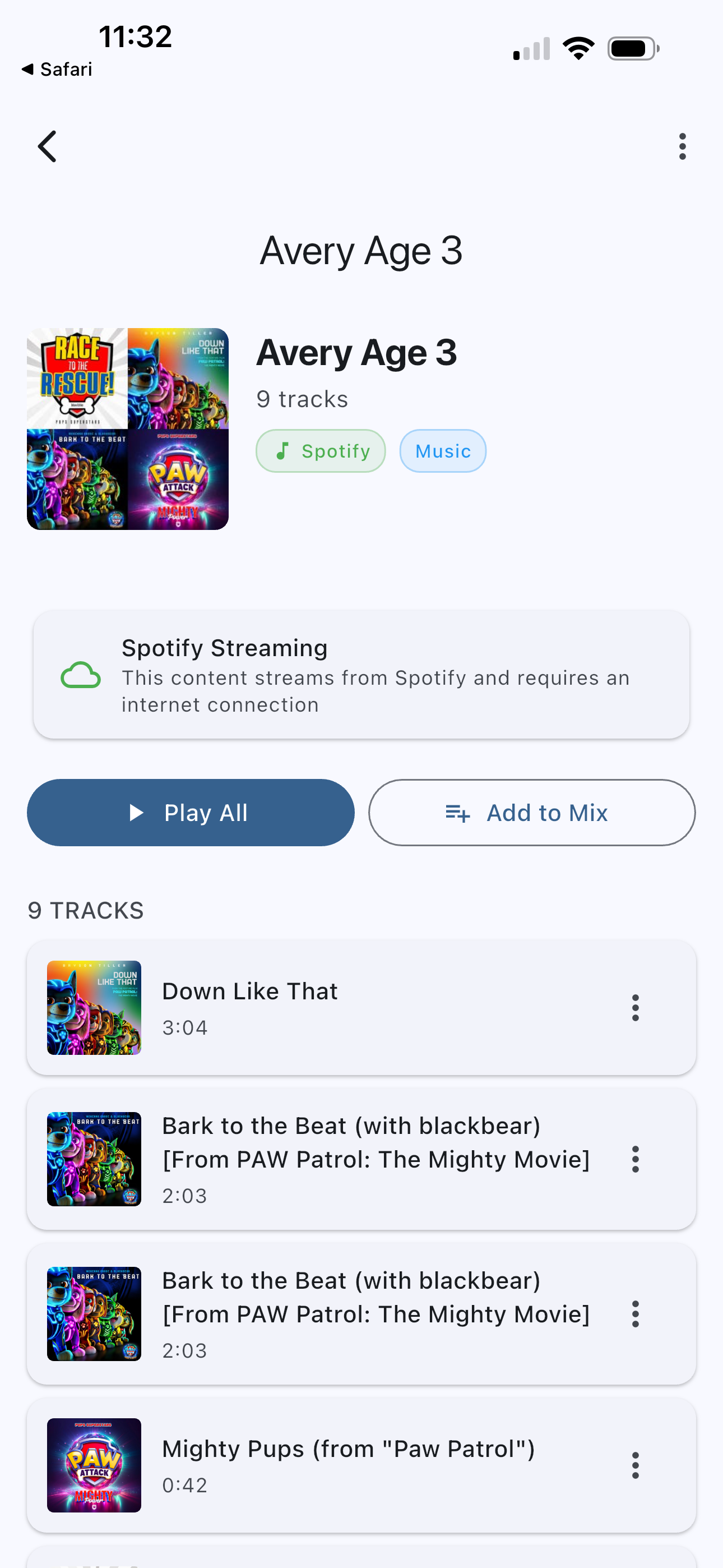Tap the Wi-Fi status icon
The height and width of the screenshot is (1568, 723).
pos(578,49)
